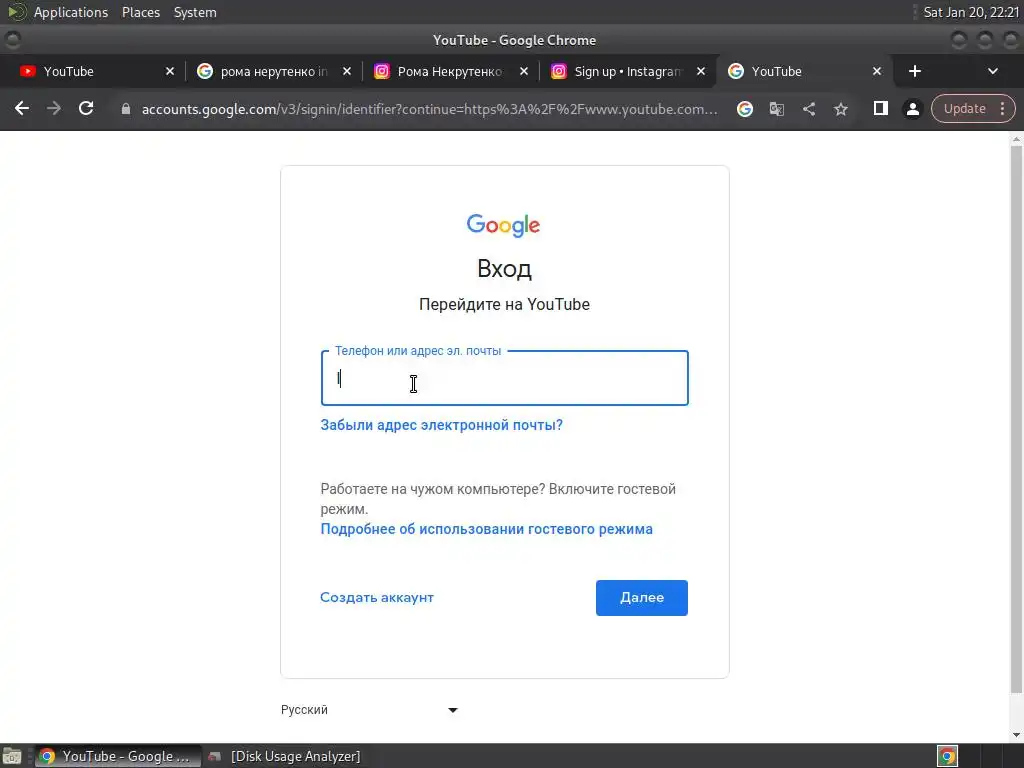
Task: Close the Sign up Instagram tab
Action: click(x=701, y=71)
